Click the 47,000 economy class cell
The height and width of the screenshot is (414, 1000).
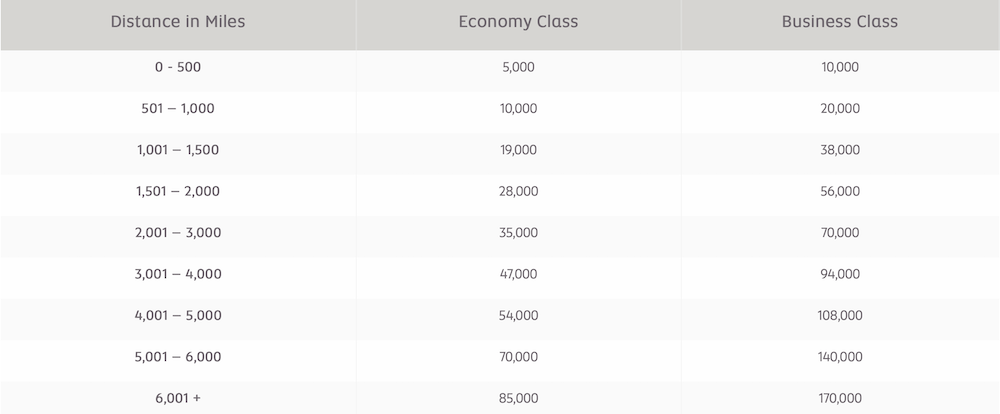tap(518, 274)
